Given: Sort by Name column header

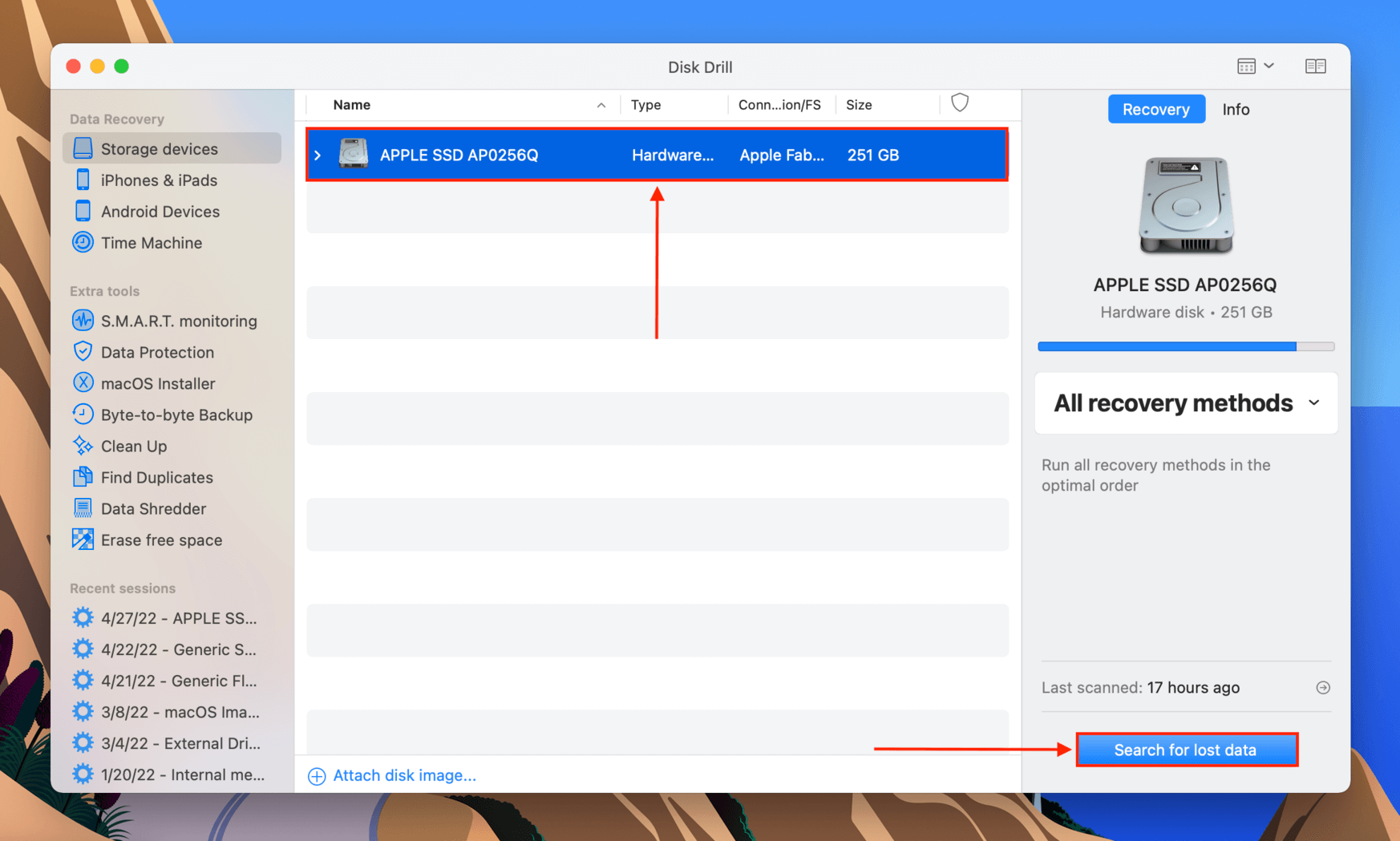Looking at the screenshot, I should pos(351,105).
